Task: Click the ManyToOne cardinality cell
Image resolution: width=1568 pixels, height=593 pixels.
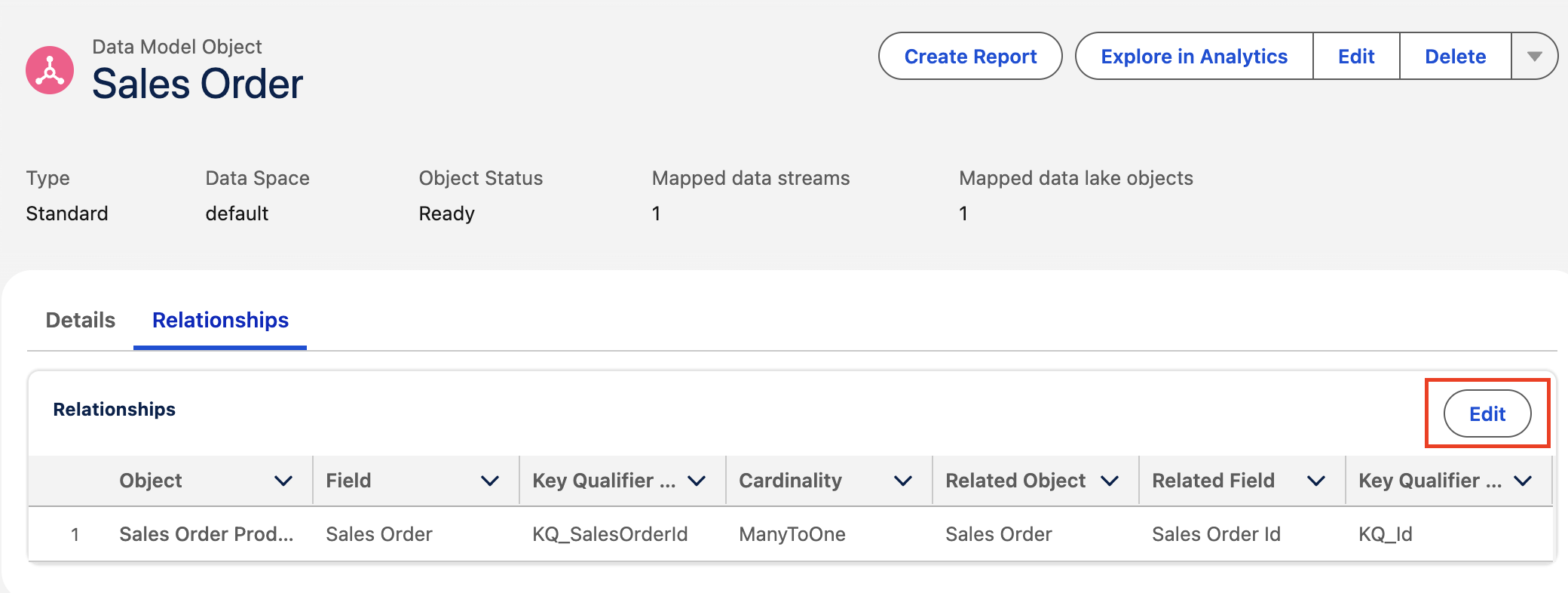Action: pos(792,534)
